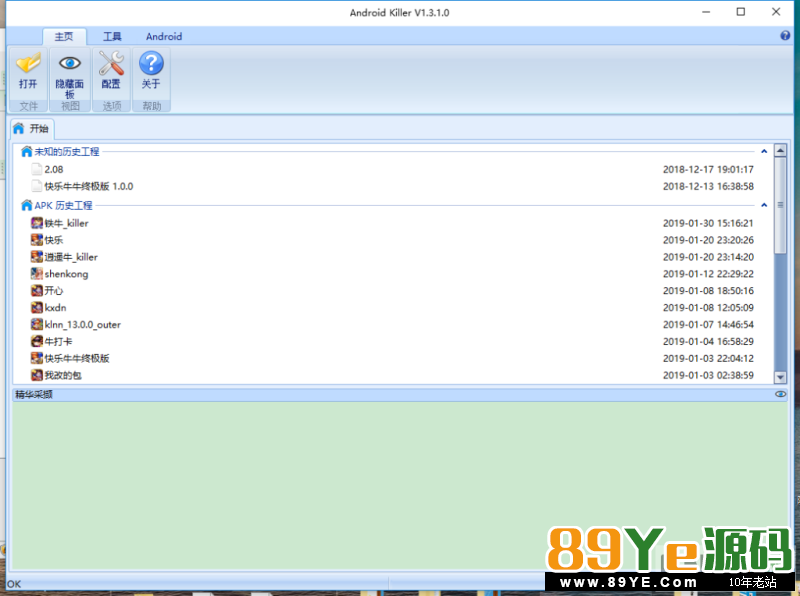
Task: Click the 牛打卡 project icon
Action: [37, 342]
